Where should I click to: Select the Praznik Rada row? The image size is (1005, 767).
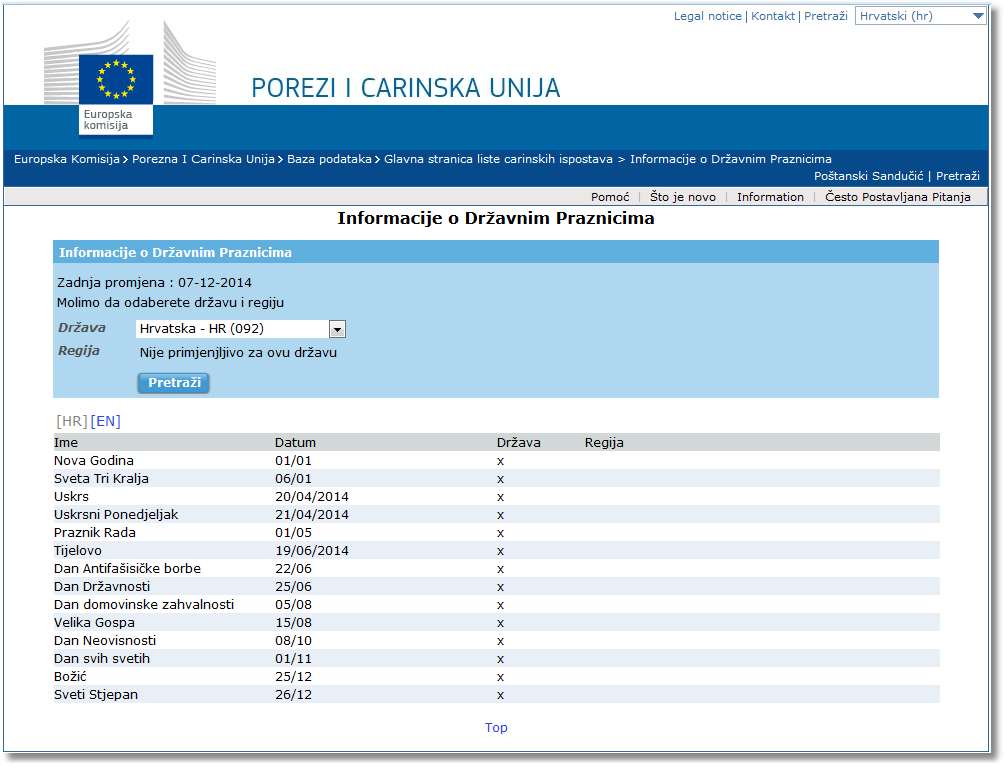497,532
